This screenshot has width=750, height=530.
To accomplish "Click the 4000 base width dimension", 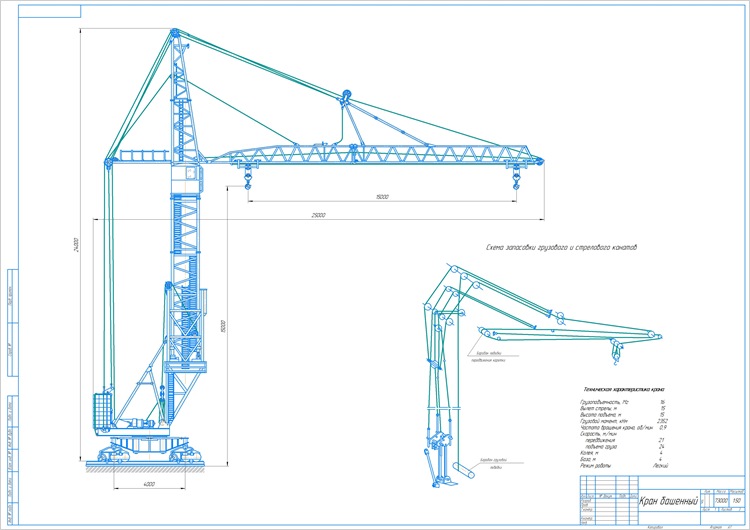I will coord(149,484).
